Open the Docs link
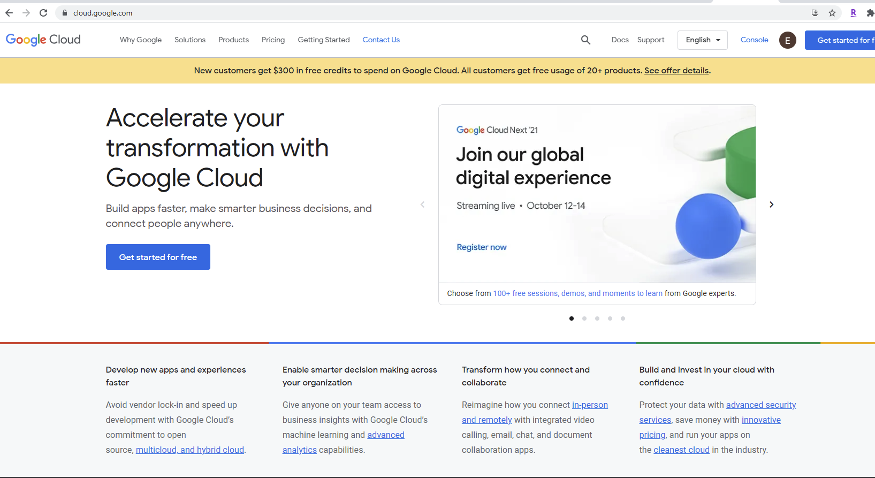875x478 pixels. tap(620, 40)
